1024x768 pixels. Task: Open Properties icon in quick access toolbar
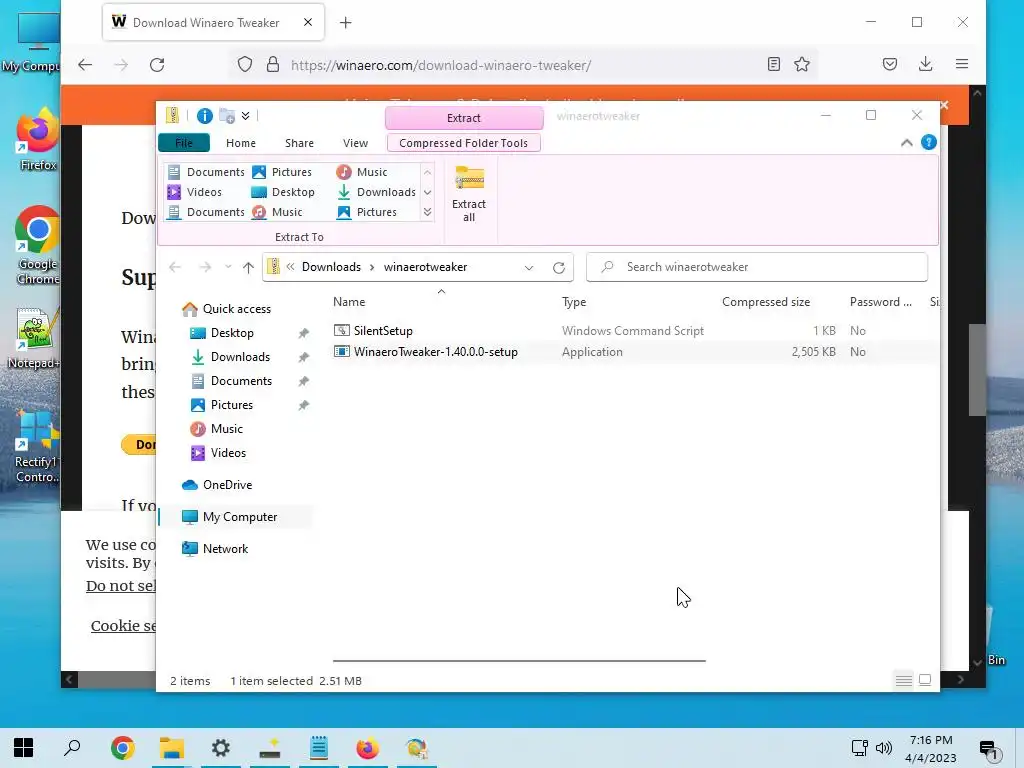pyautogui.click(x=204, y=116)
